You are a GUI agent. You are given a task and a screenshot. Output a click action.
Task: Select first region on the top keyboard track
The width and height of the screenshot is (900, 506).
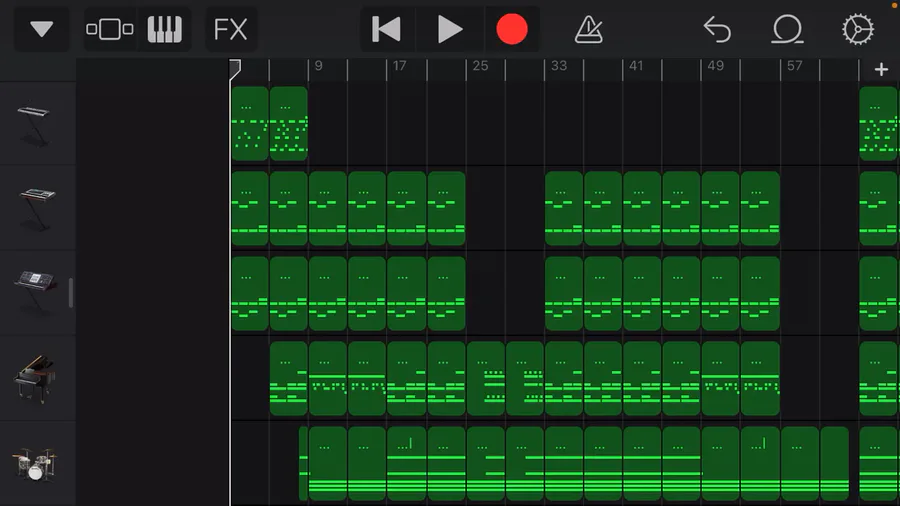[x=250, y=123]
